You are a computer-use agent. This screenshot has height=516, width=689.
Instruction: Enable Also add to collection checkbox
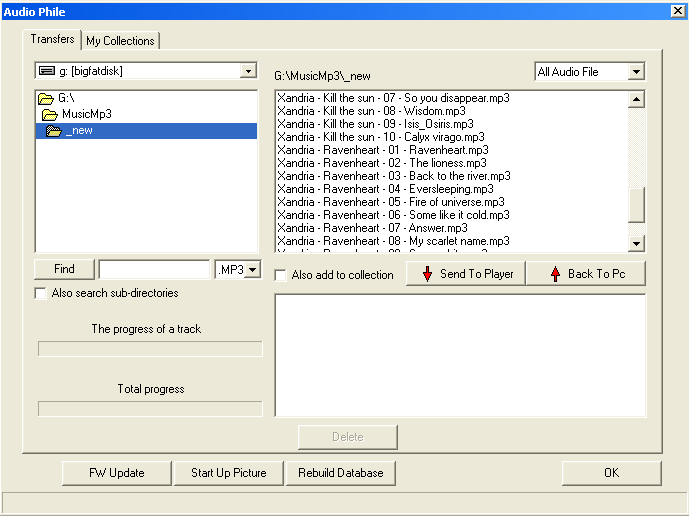click(x=280, y=276)
